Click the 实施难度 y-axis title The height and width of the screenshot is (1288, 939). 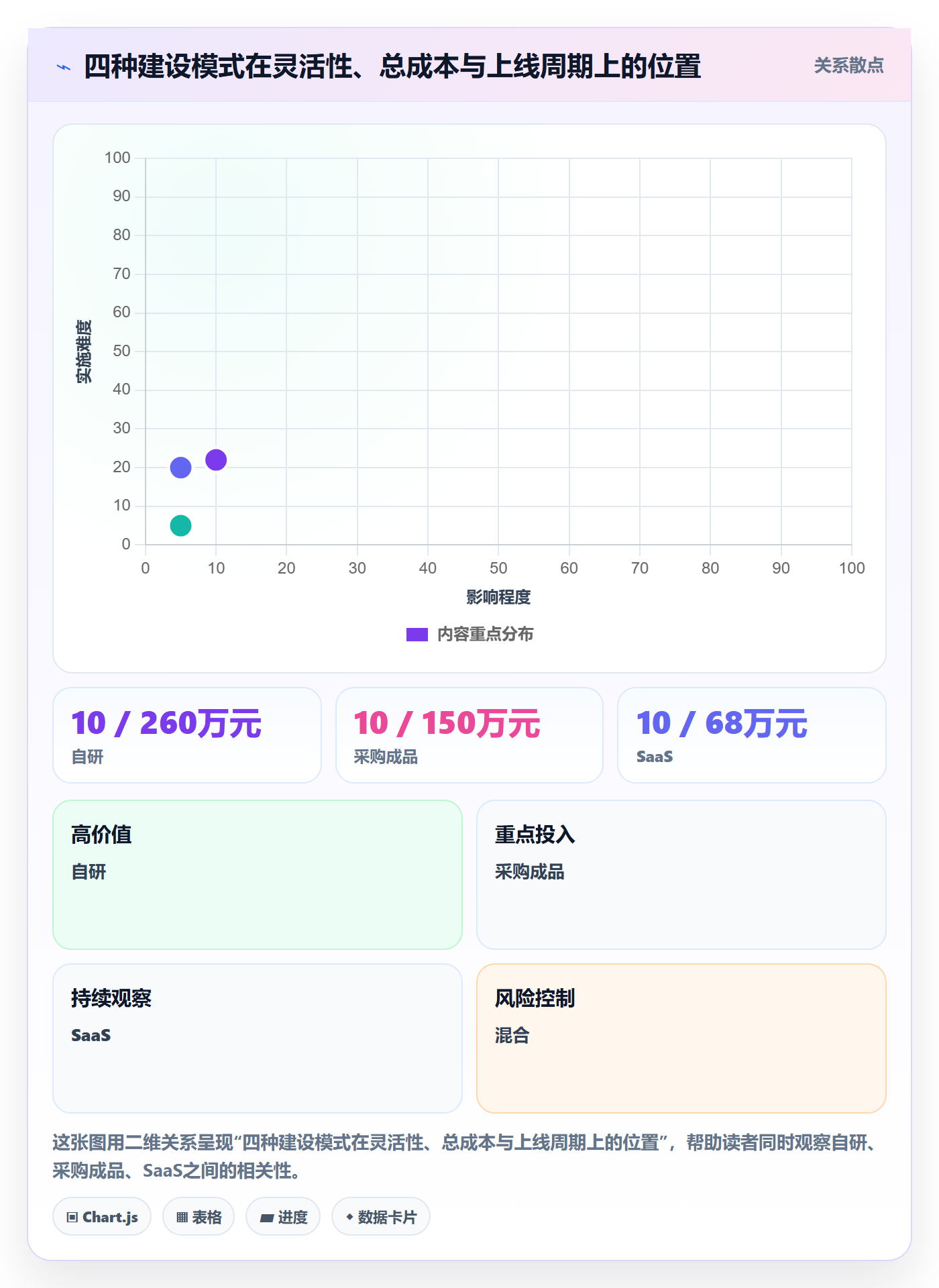(84, 352)
